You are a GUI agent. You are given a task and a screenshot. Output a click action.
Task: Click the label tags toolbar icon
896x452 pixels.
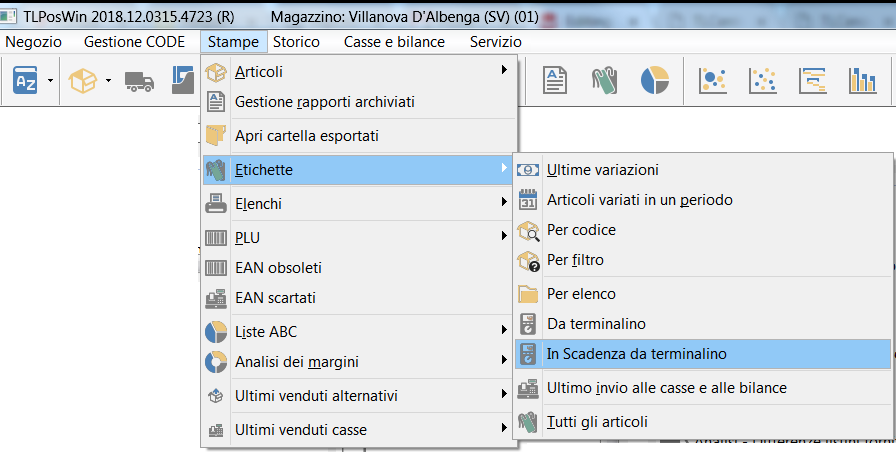603,80
